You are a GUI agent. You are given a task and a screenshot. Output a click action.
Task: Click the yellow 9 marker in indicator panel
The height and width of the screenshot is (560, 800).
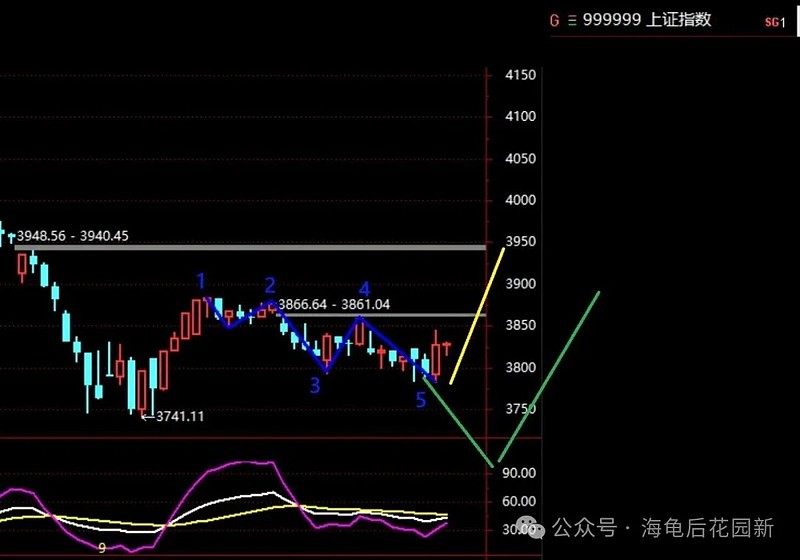coord(102,548)
